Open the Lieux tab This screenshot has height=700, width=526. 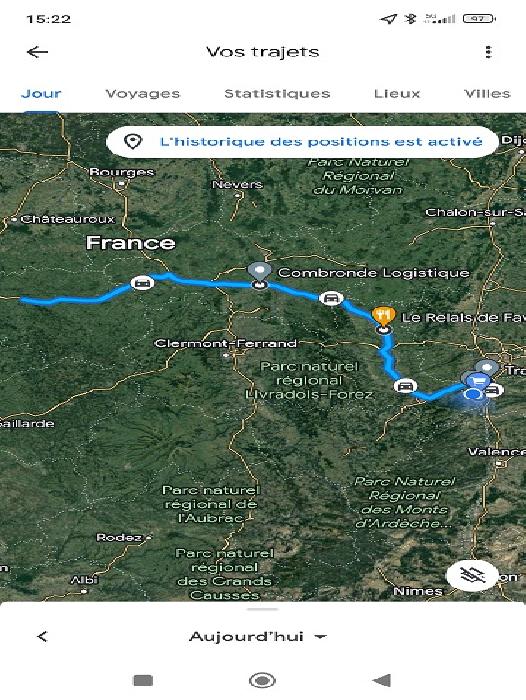(397, 94)
